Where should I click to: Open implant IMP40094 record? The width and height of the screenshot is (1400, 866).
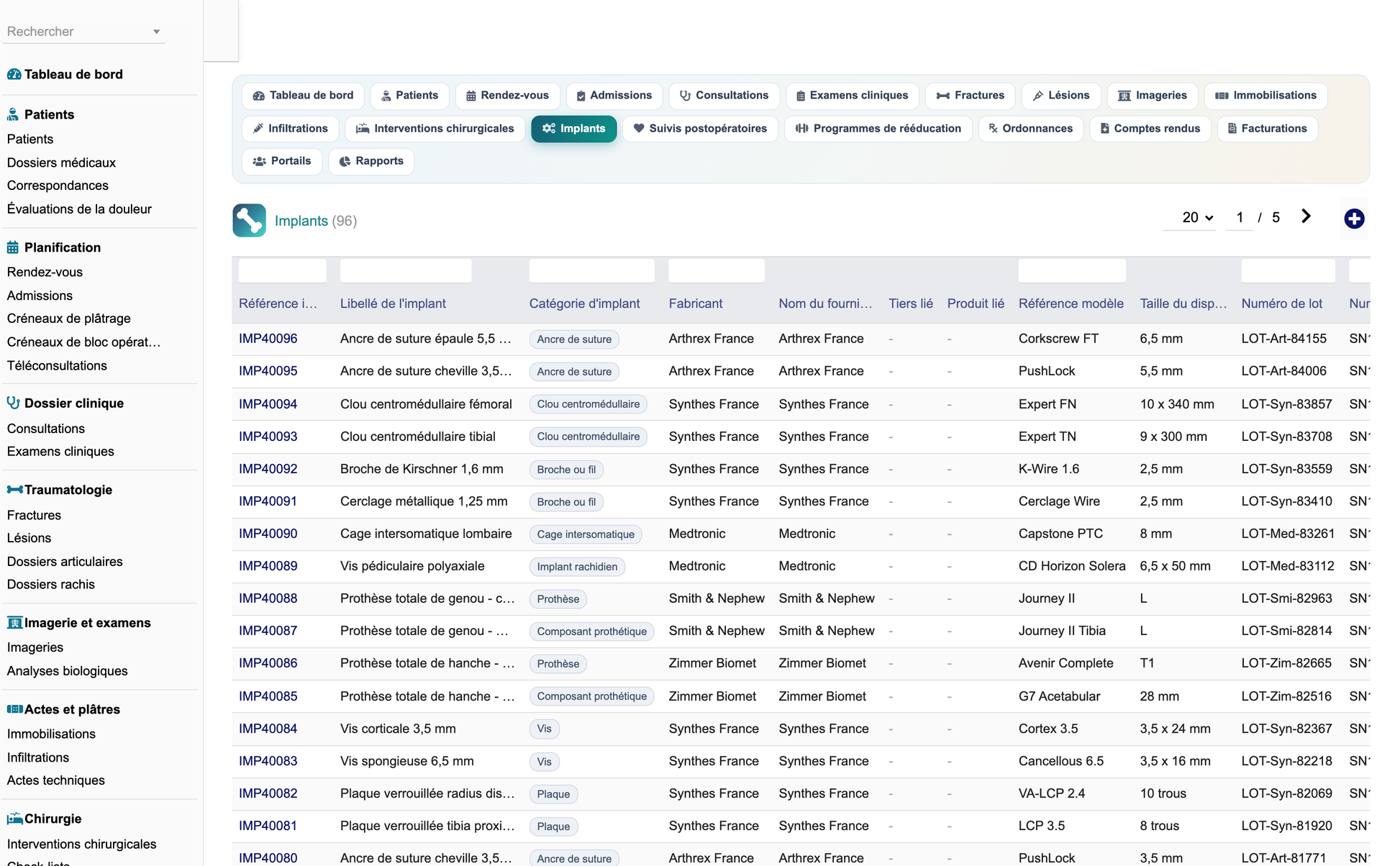(x=268, y=404)
